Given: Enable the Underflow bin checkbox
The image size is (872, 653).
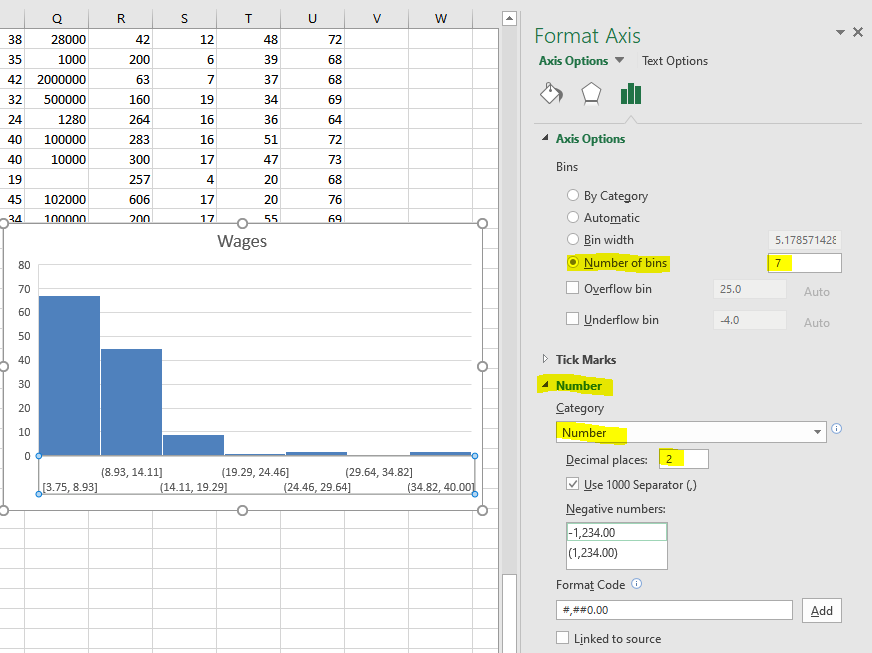Looking at the screenshot, I should (573, 320).
